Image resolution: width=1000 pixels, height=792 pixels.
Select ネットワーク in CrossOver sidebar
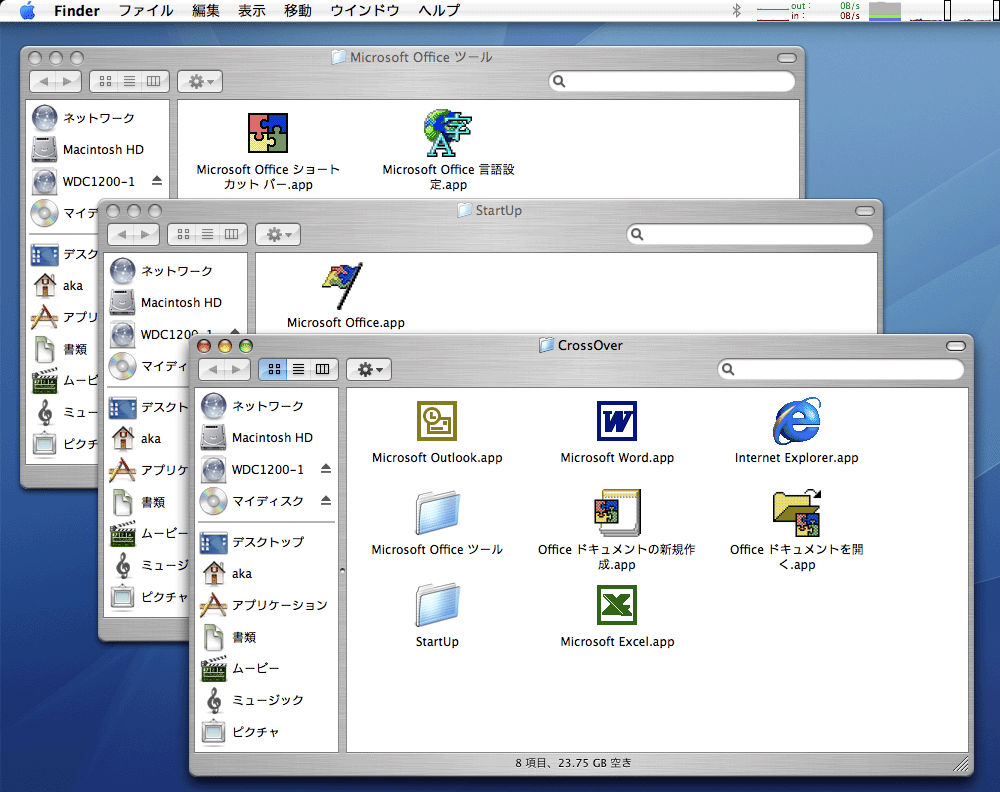[267, 406]
